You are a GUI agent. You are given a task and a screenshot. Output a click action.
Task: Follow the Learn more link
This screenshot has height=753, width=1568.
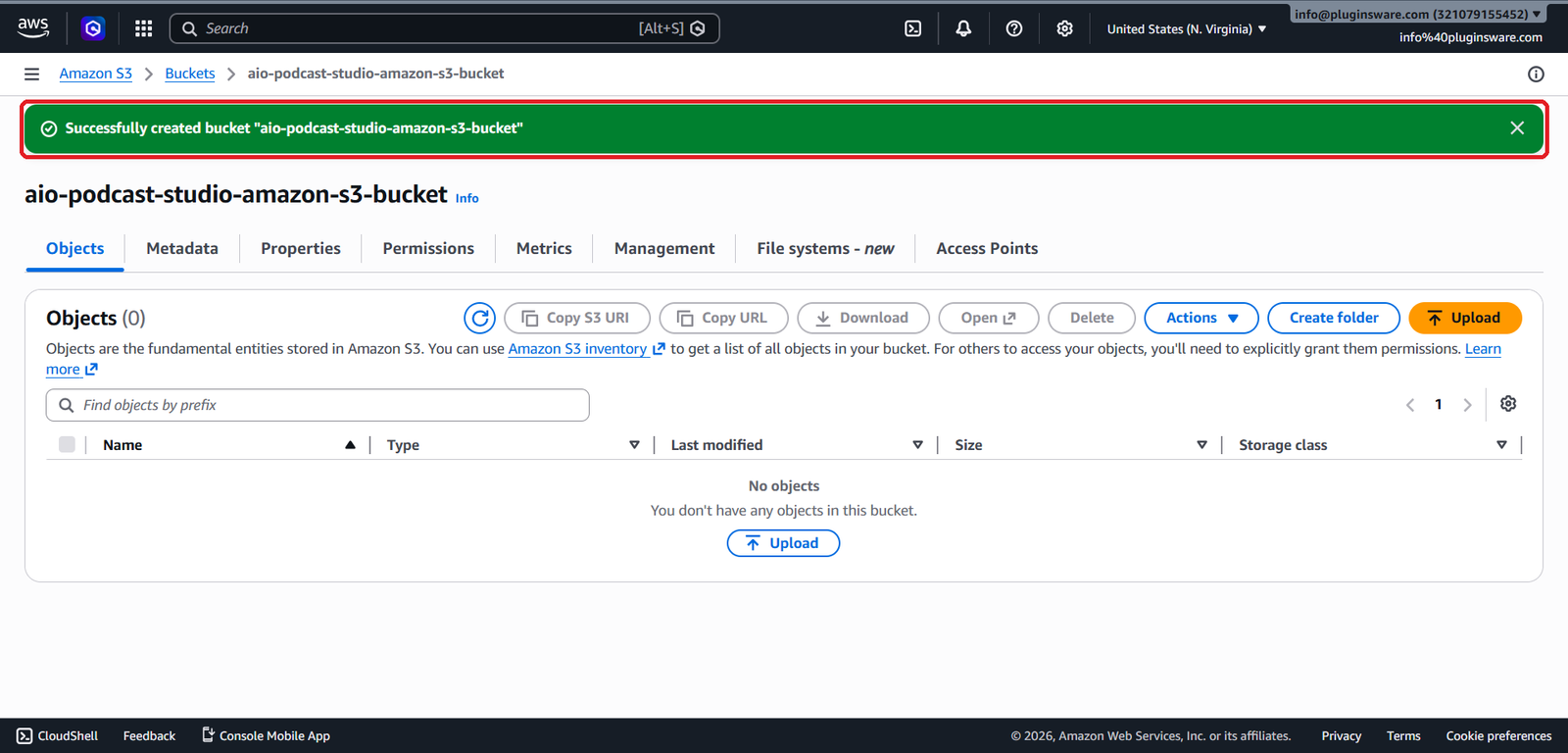click(1483, 349)
